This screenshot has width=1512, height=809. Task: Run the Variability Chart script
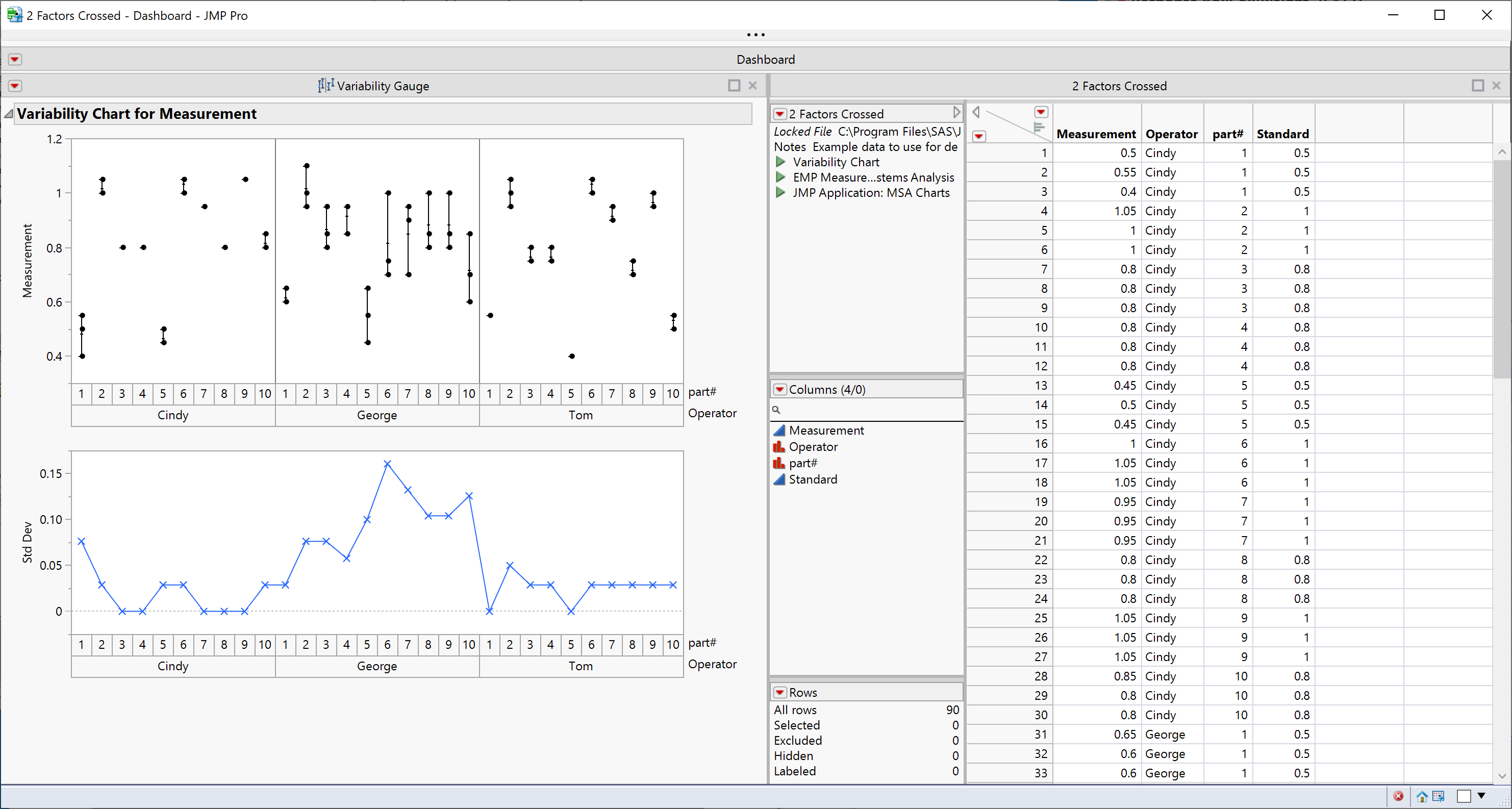(x=780, y=162)
